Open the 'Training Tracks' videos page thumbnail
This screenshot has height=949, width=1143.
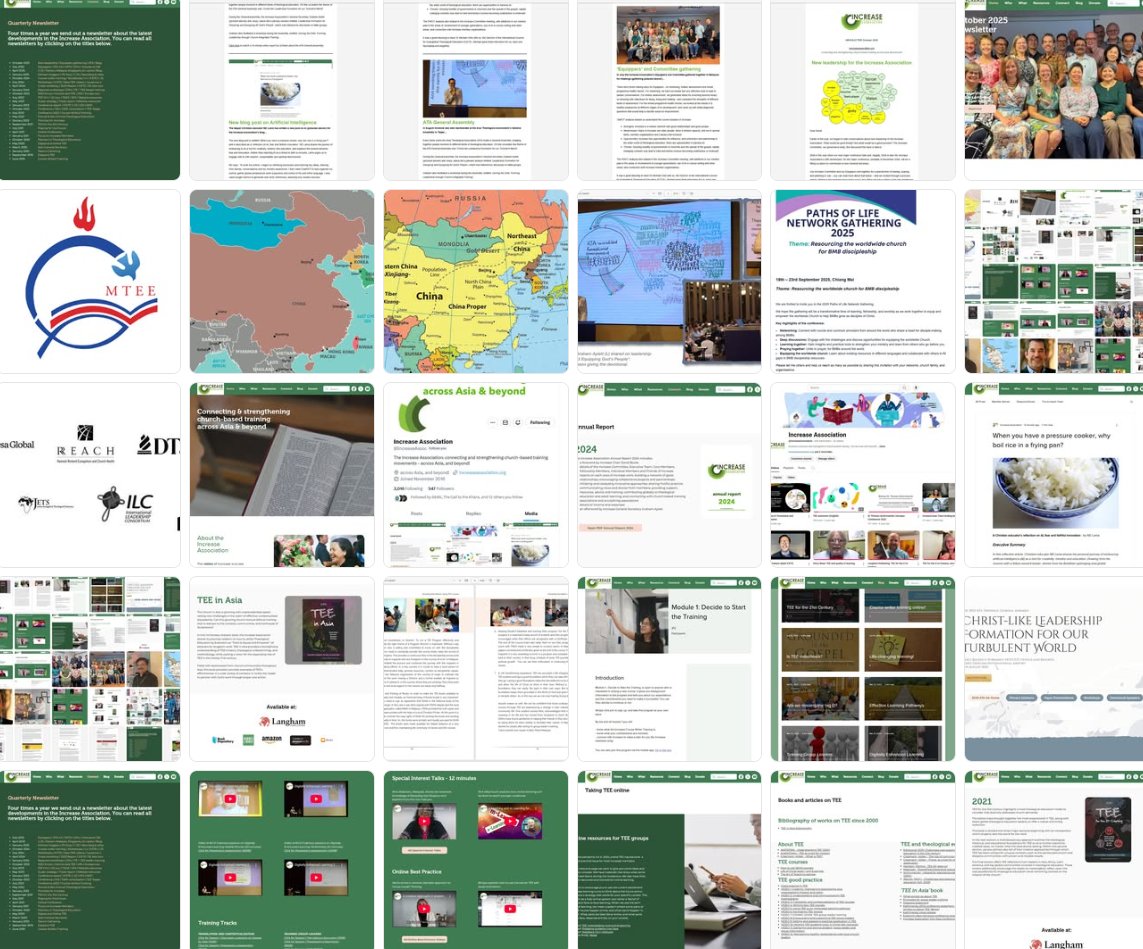click(x=282, y=860)
